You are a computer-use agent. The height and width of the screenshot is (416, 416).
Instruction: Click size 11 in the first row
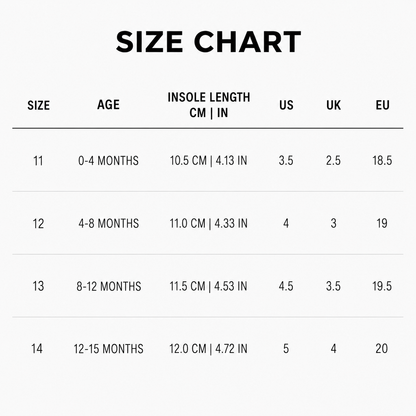point(38,161)
